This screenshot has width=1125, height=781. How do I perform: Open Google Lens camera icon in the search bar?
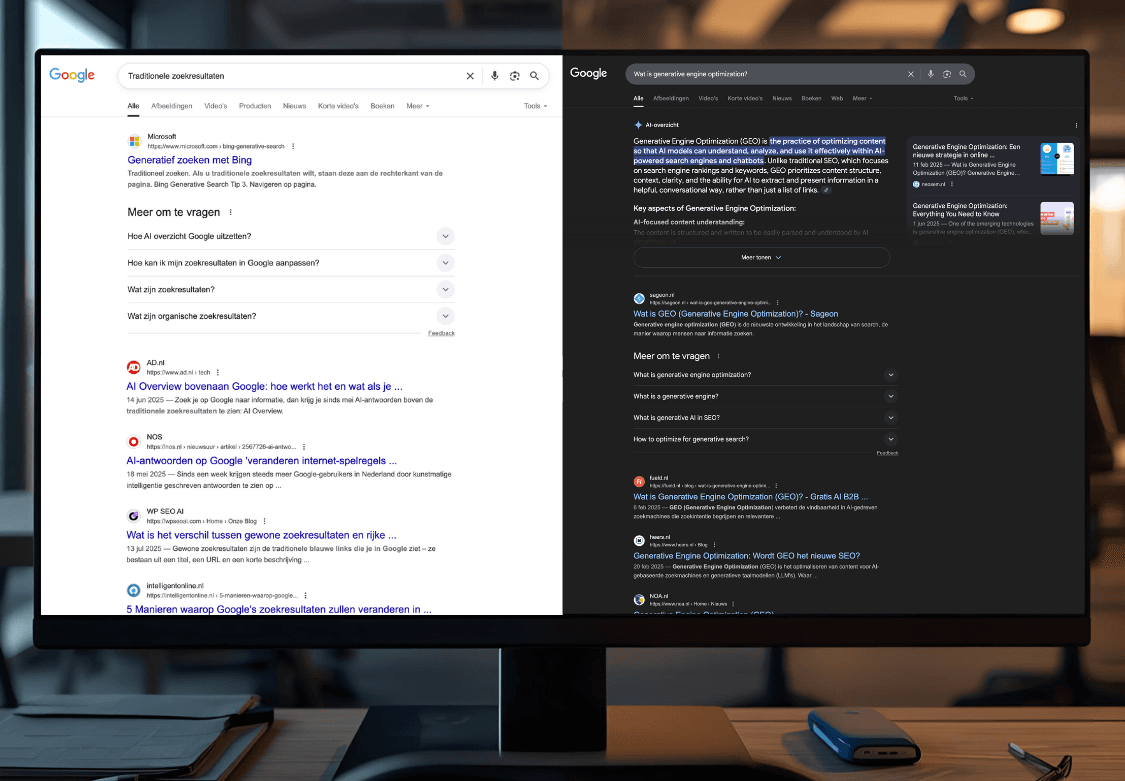514,75
